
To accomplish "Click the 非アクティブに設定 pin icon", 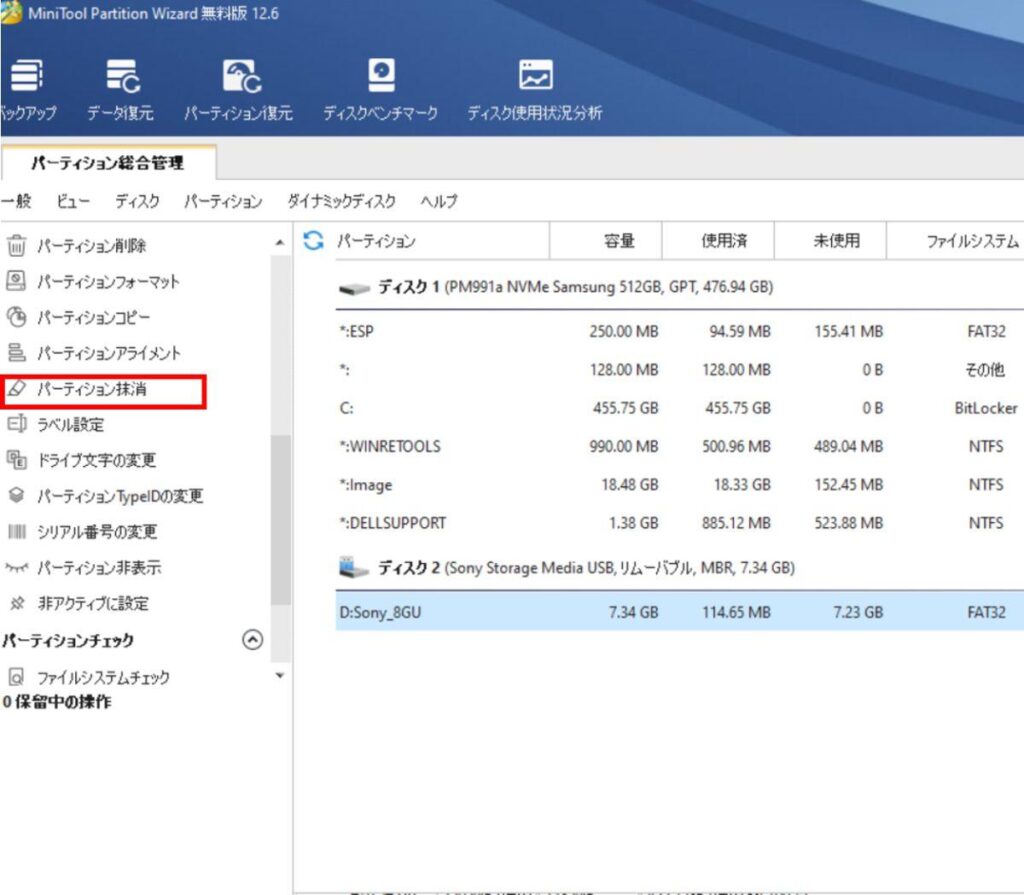I will [17, 603].
